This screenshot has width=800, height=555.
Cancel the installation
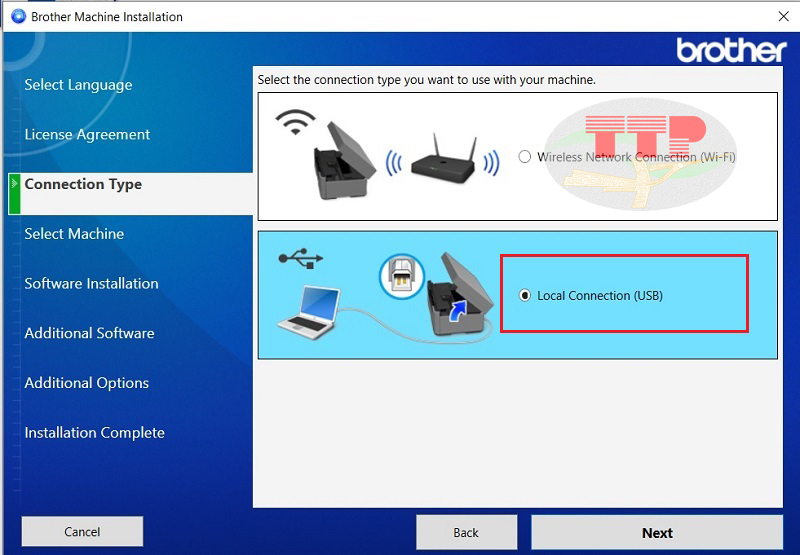click(82, 532)
